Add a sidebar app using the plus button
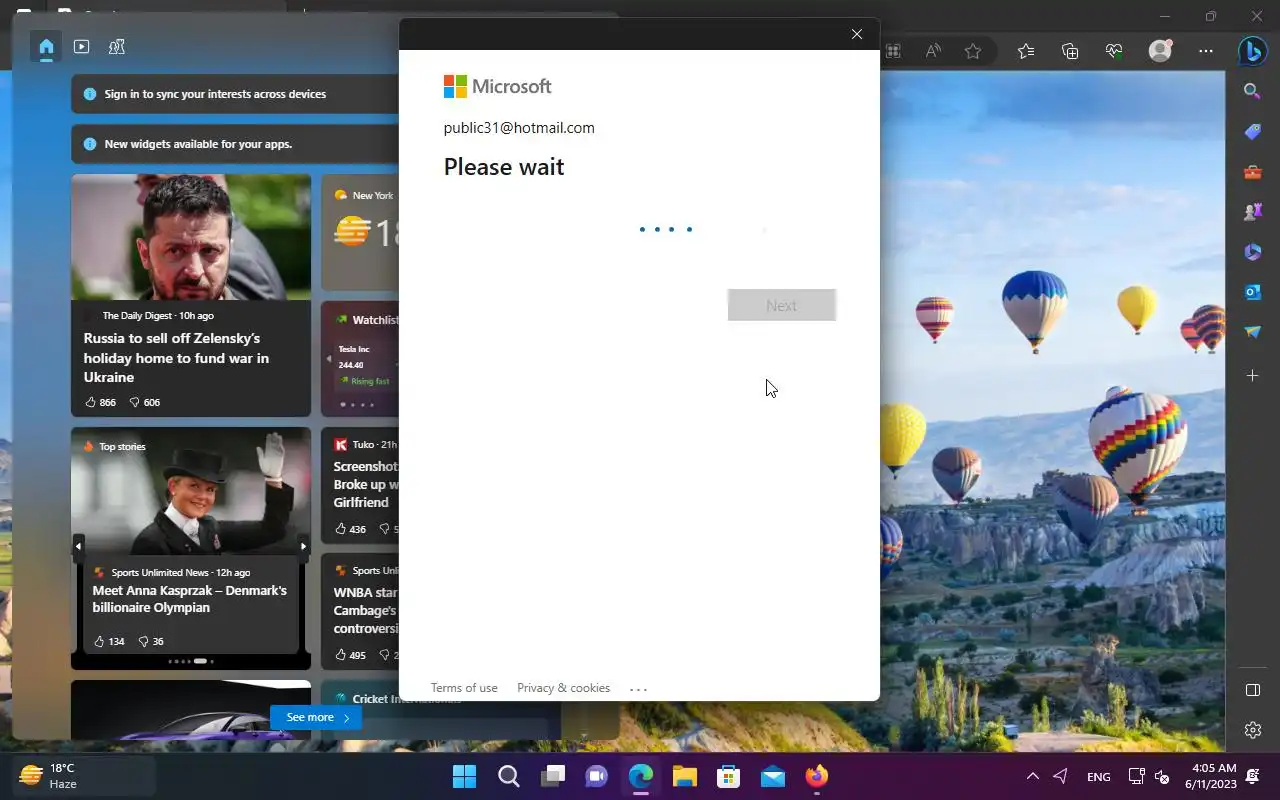The image size is (1280, 800). pyautogui.click(x=1252, y=376)
